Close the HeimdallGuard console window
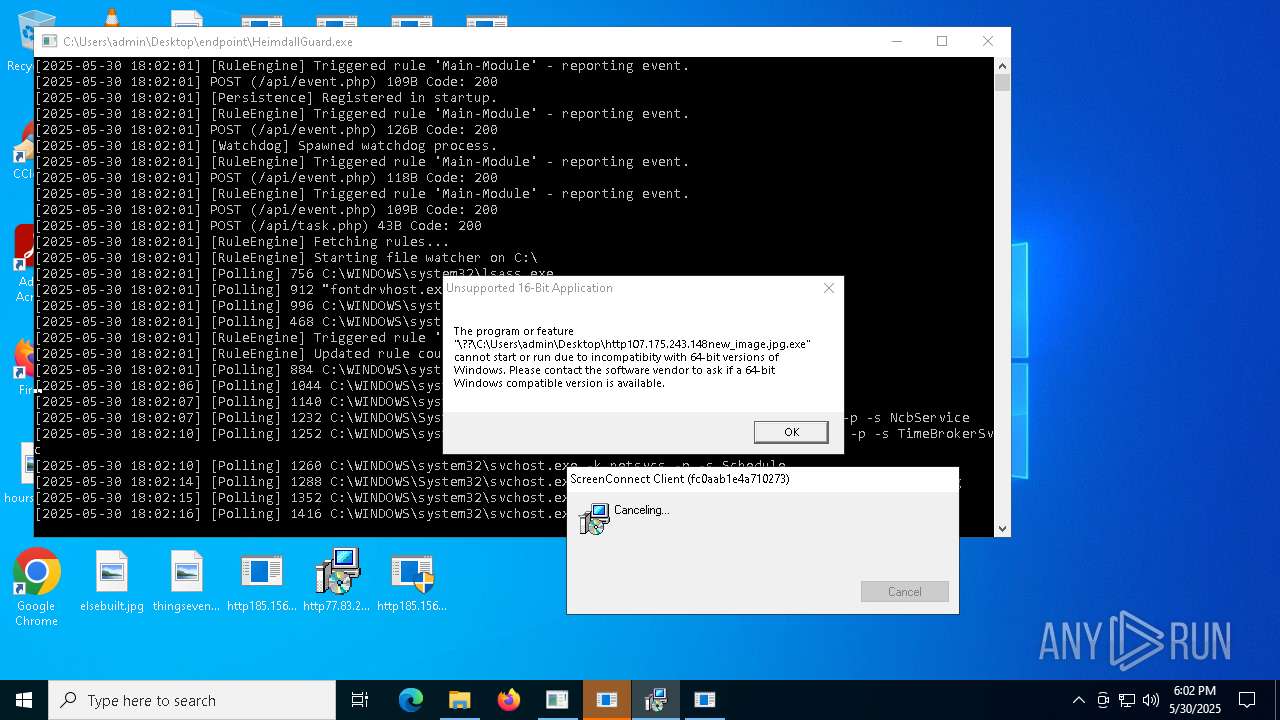This screenshot has height=720, width=1280. click(x=988, y=41)
